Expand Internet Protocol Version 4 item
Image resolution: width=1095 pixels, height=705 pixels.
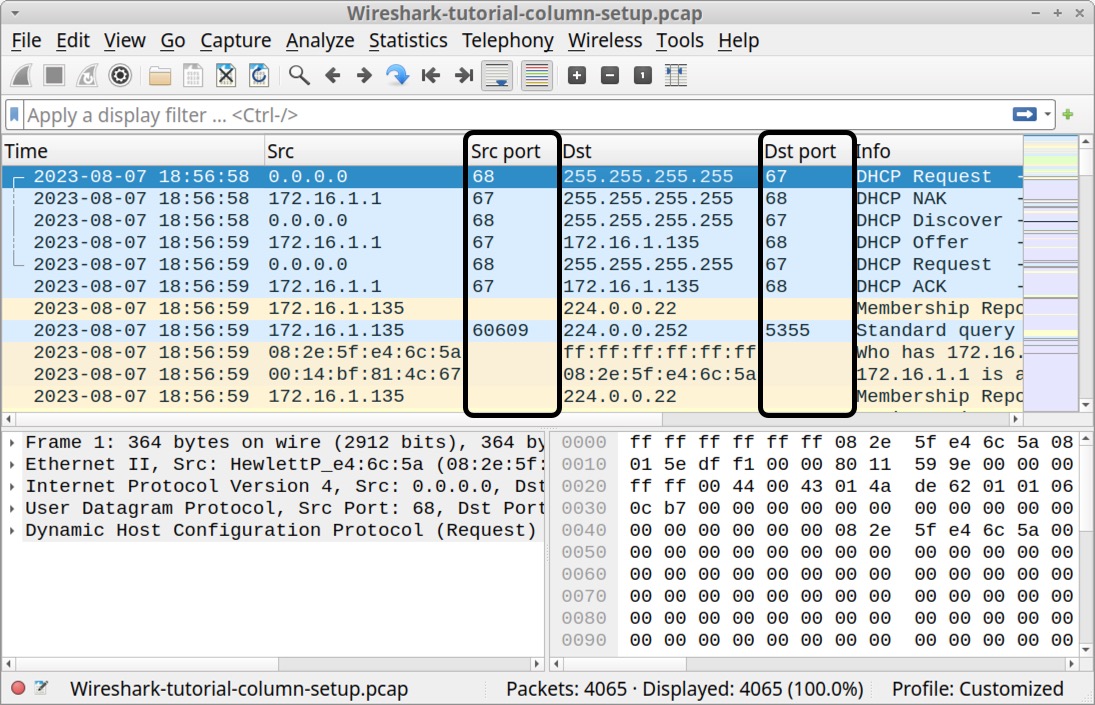(x=12, y=487)
